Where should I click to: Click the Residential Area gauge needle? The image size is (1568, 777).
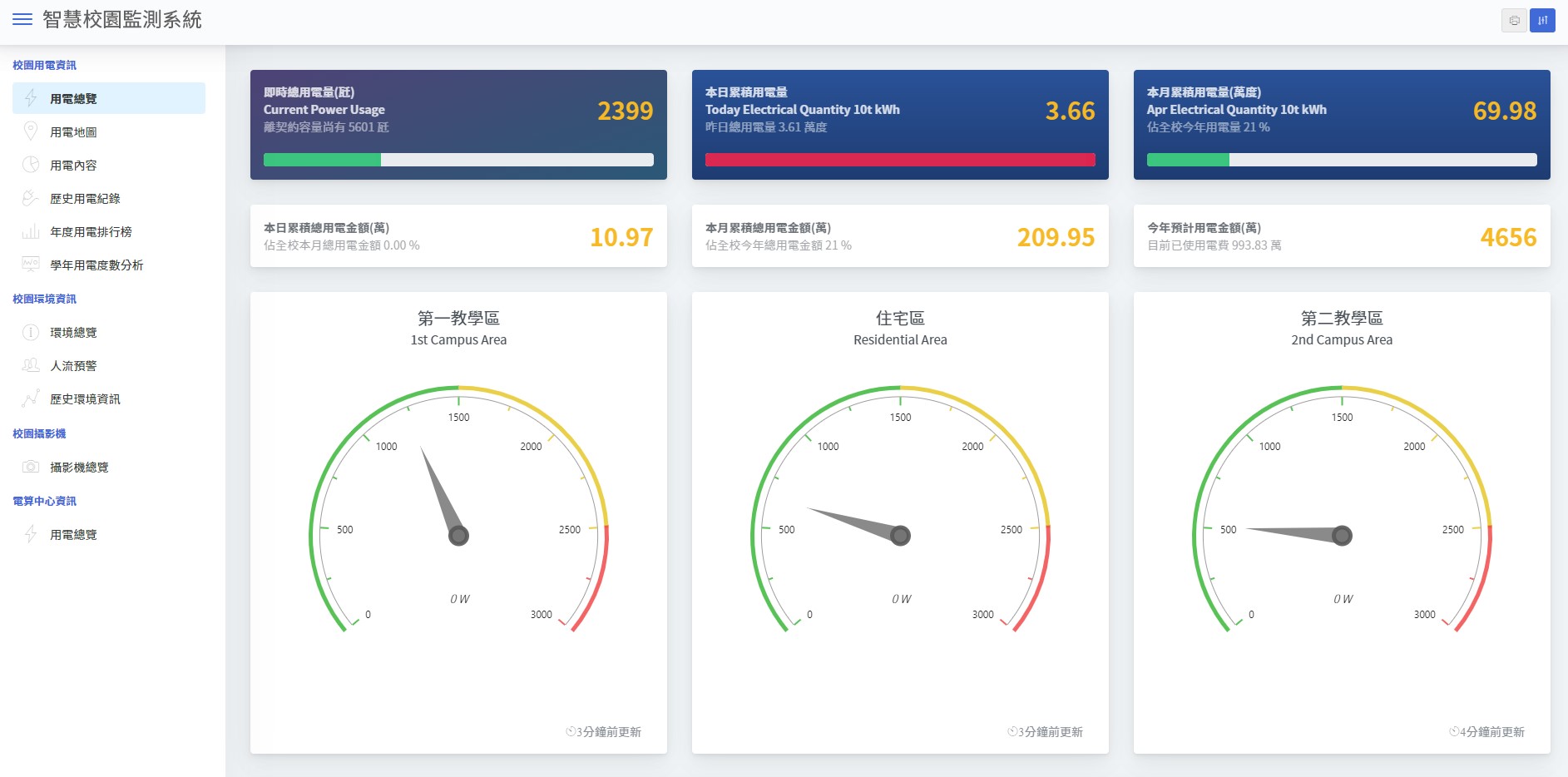[x=858, y=522]
